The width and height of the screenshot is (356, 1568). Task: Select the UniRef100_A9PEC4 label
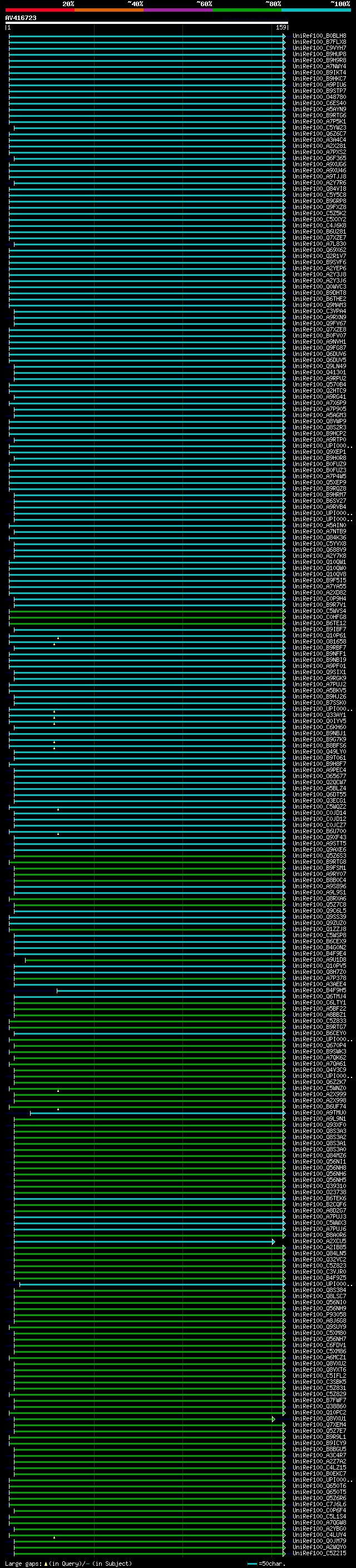pyautogui.click(x=319, y=770)
